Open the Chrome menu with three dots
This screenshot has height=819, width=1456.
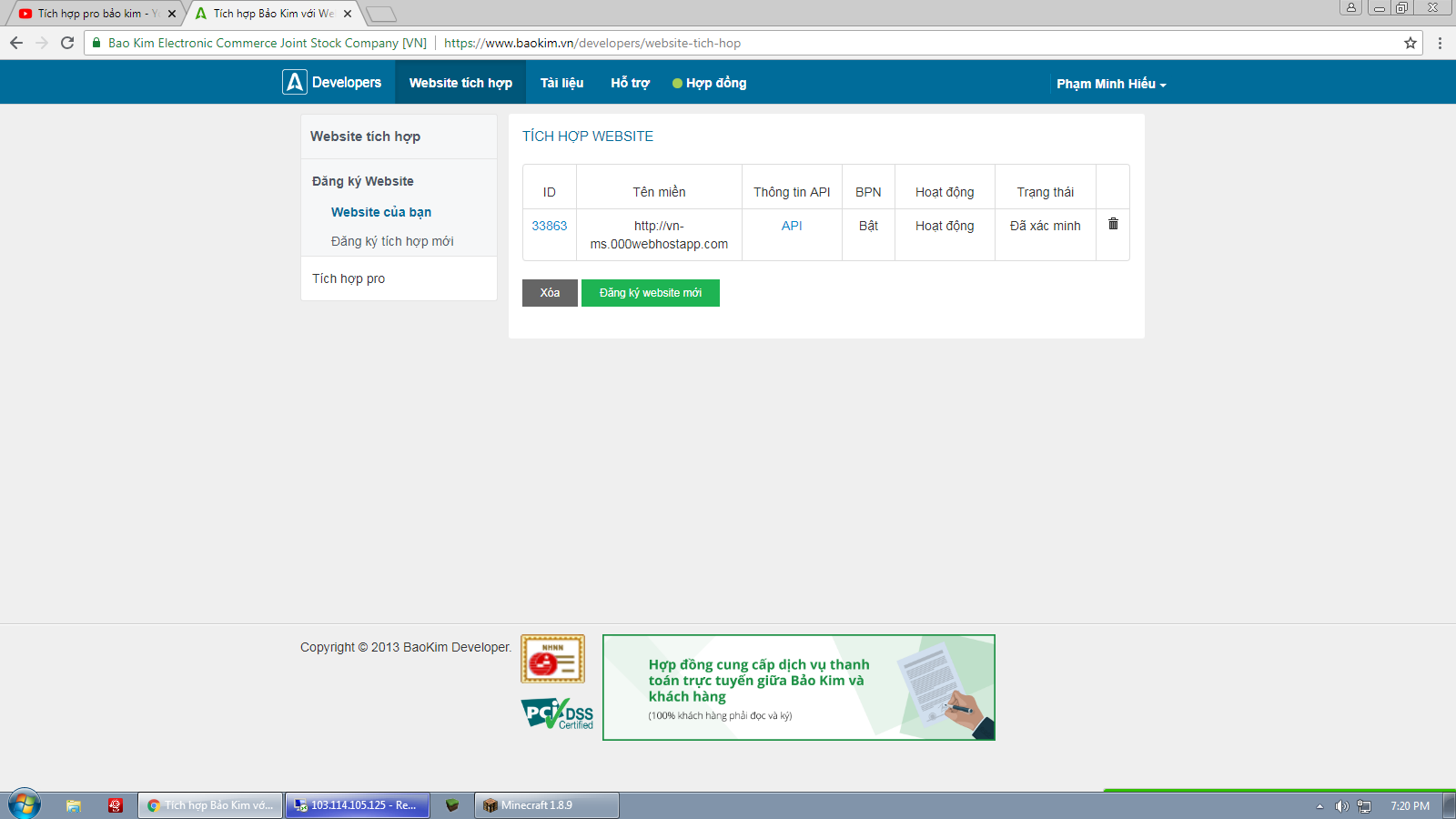(1440, 43)
